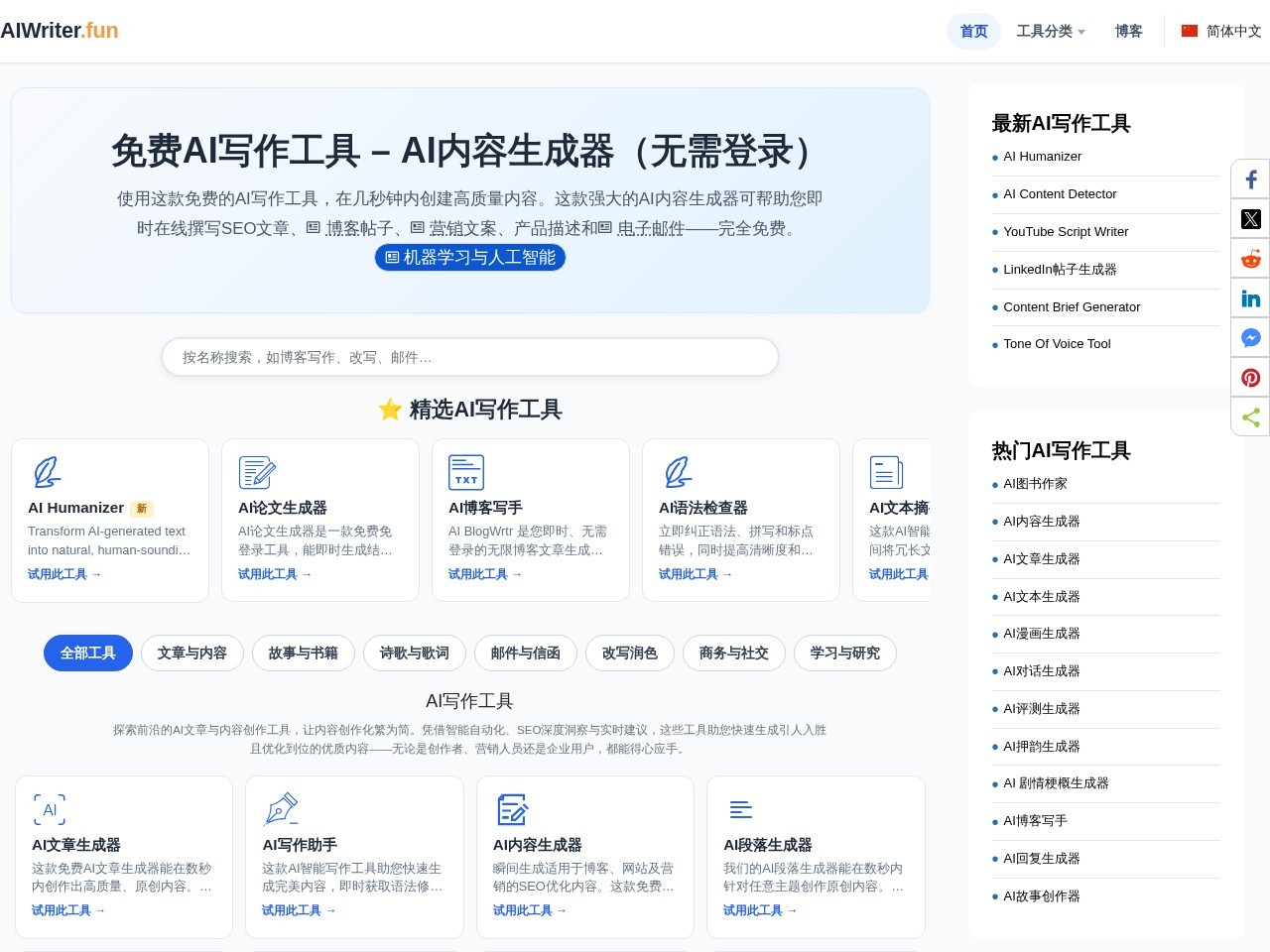This screenshot has width=1270, height=952.
Task: Click the China flag language icon
Action: 1190,31
